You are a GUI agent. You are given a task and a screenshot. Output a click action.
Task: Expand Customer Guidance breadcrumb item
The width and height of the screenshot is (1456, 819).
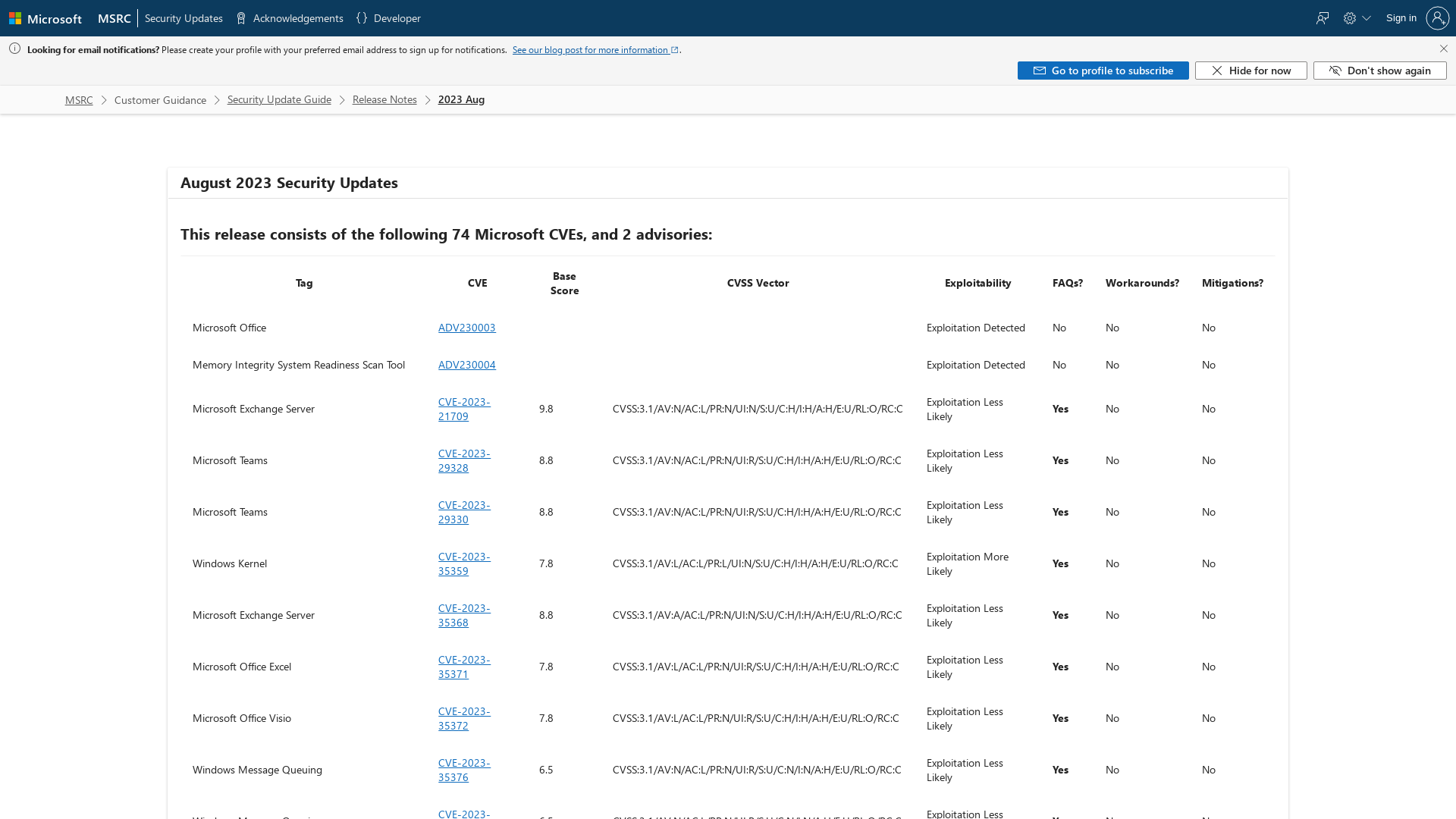160,99
